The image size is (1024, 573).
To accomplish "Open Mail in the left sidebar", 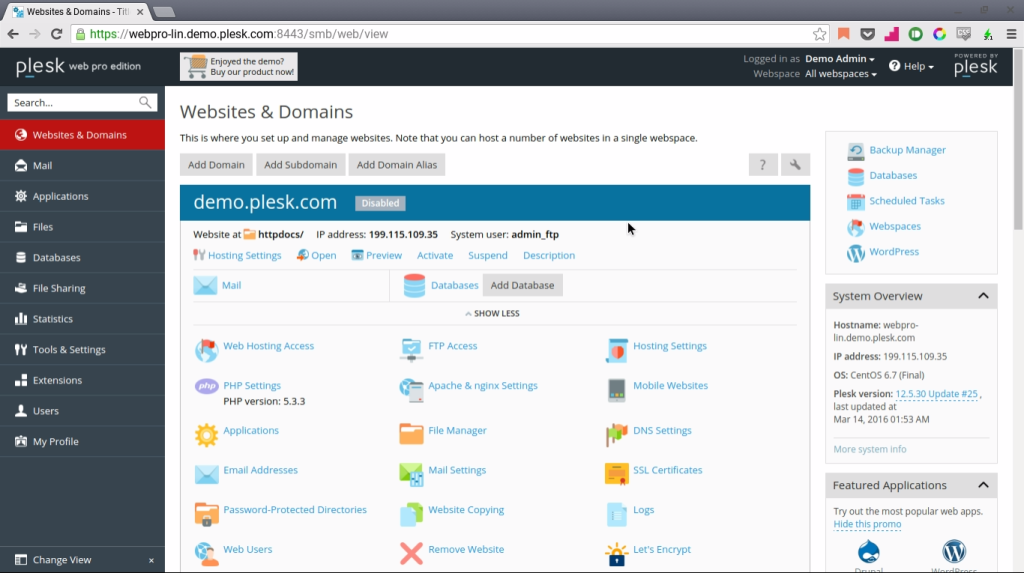I will click(x=42, y=166).
